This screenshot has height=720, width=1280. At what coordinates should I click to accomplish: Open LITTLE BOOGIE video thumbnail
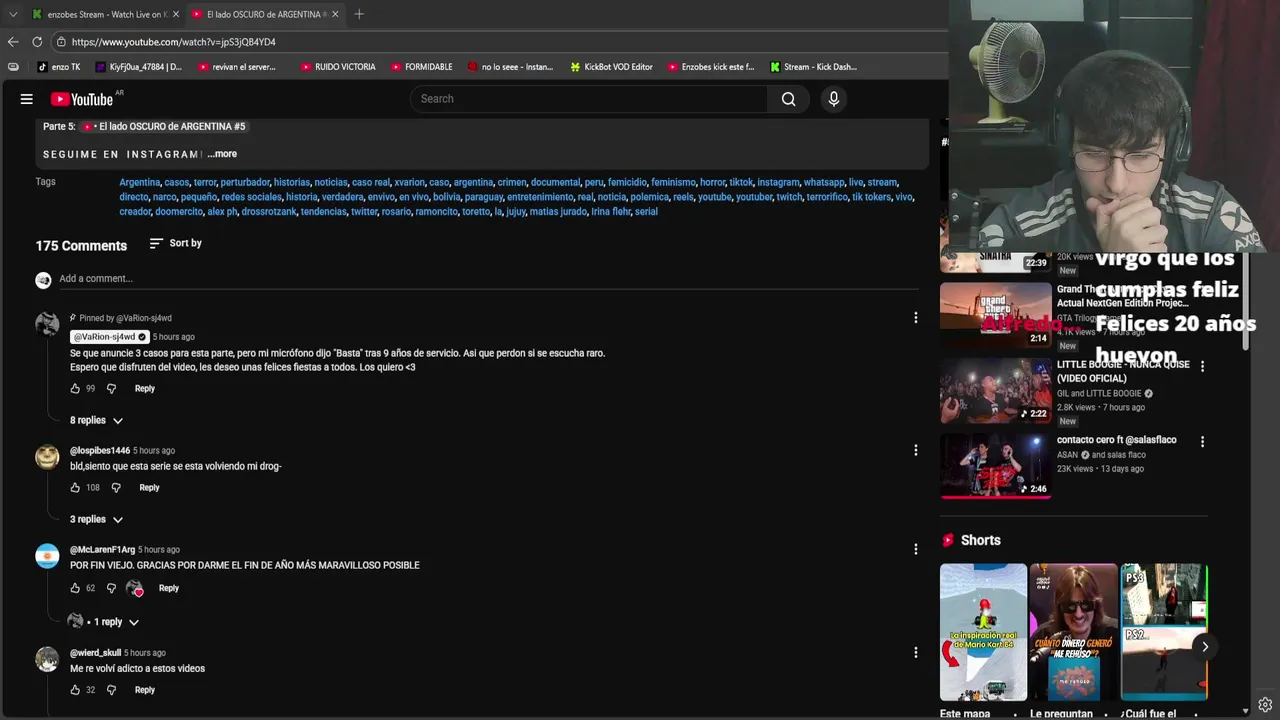(x=995, y=391)
